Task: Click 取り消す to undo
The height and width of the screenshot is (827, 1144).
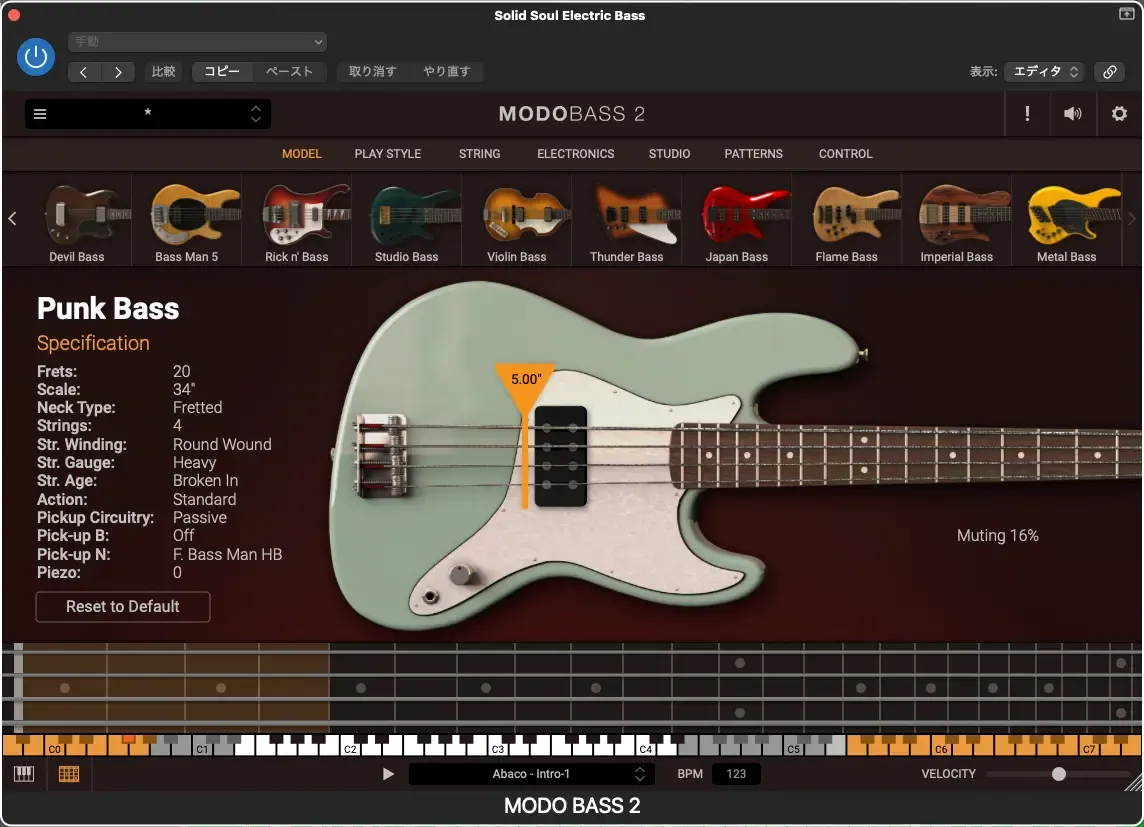Action: pos(372,71)
